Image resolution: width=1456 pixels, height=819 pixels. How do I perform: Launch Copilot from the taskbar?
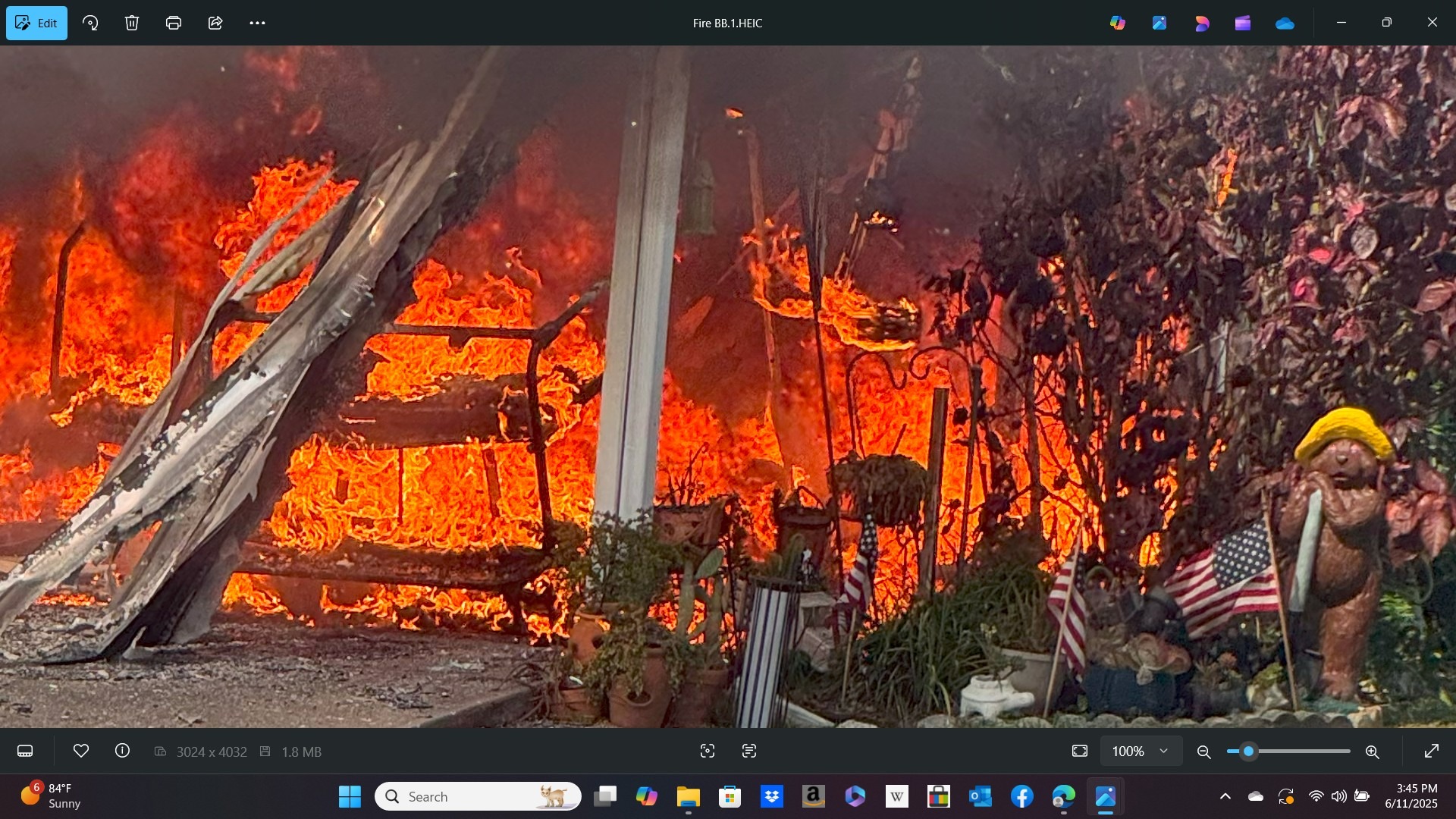pos(646,797)
